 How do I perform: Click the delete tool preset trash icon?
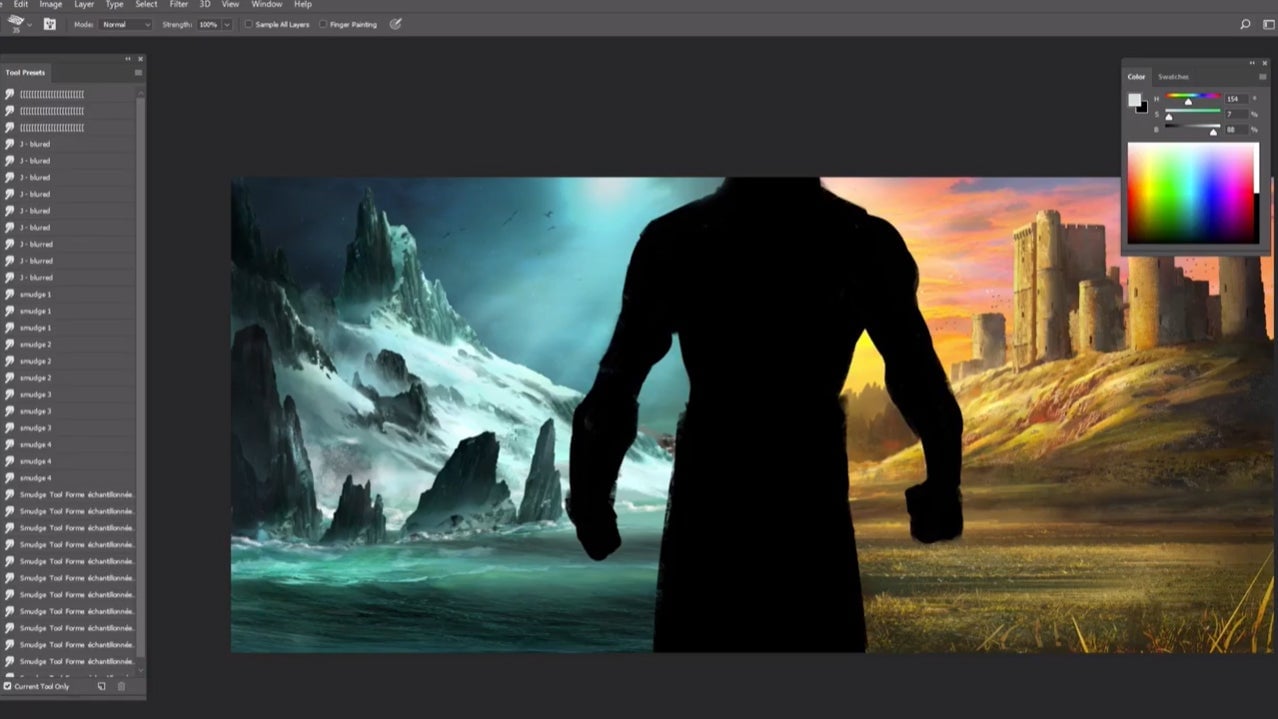122,687
